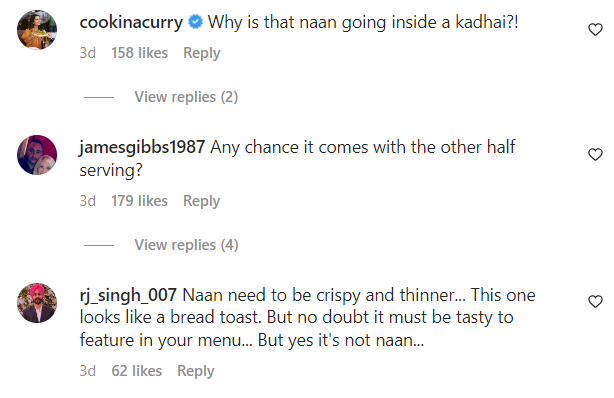View the 62 likes list
Viewport: 614px width, 398px height.
click(137, 371)
